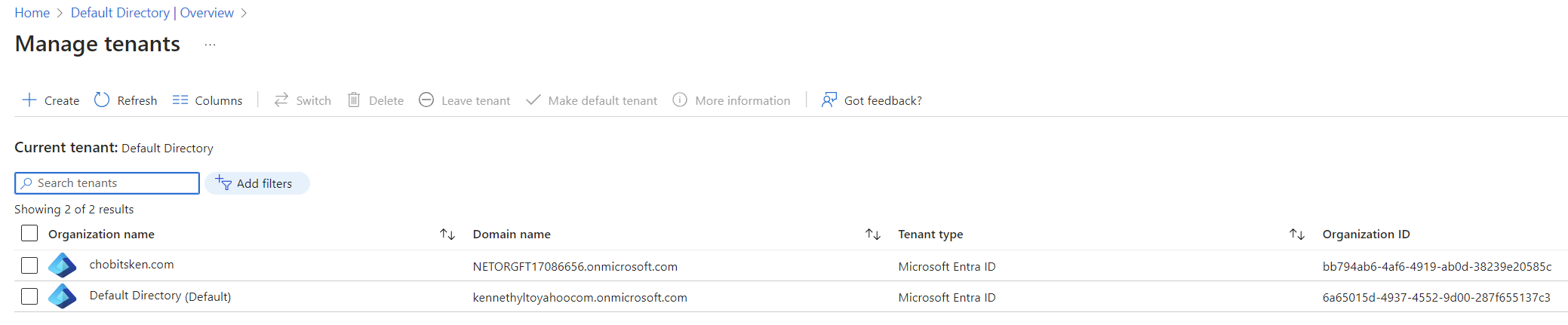The image size is (1568, 325).
Task: Open the Columns toolbar option
Action: click(219, 100)
